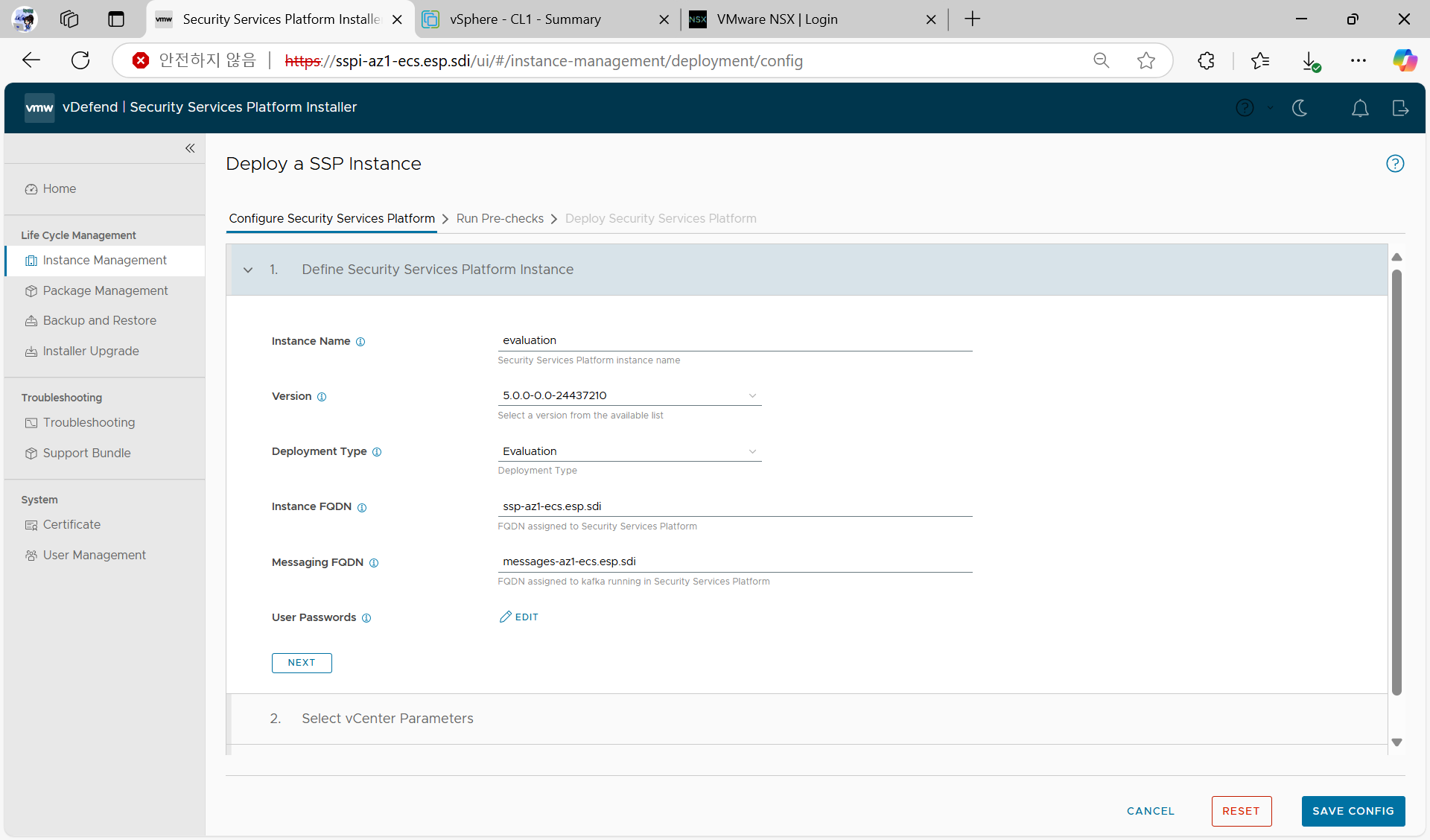1430x840 pixels.
Task: Click the vmw logo
Action: click(x=39, y=108)
